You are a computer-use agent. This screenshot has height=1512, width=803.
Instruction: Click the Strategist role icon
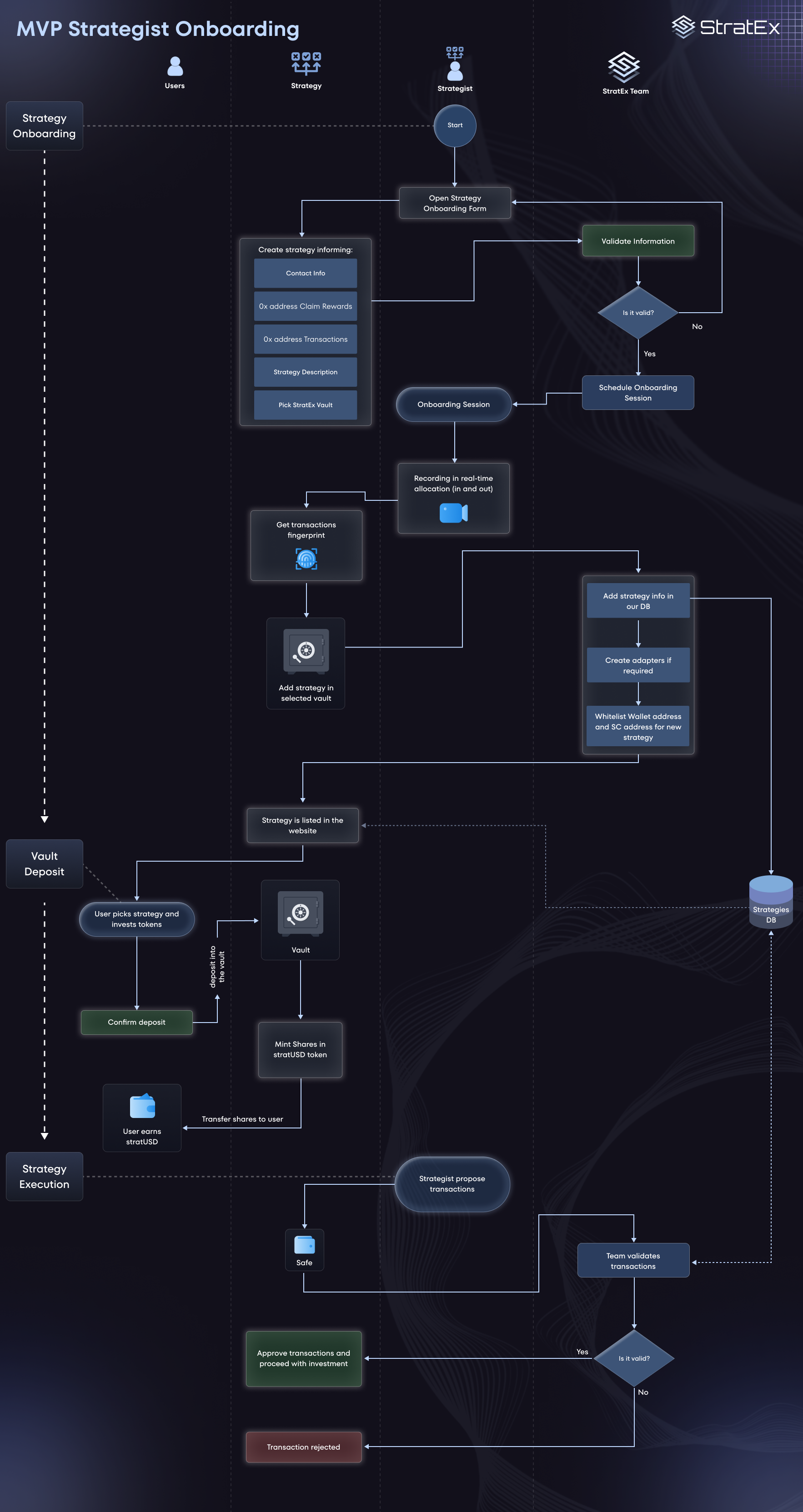pyautogui.click(x=455, y=64)
